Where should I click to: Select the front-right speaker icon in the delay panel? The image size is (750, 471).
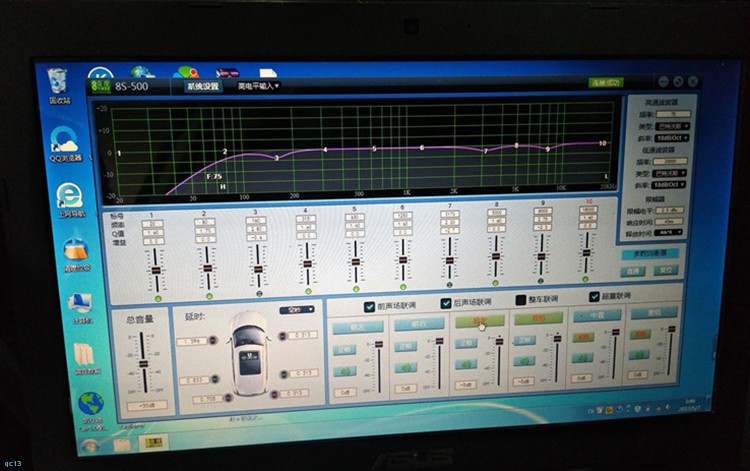(283, 336)
